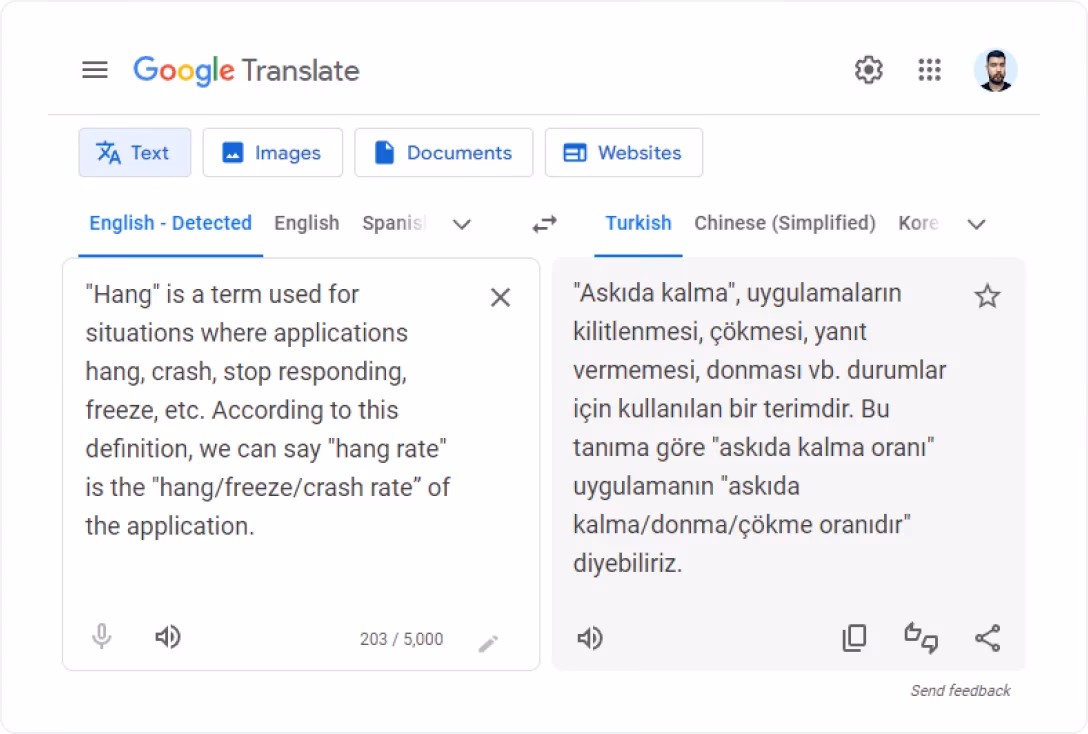The width and height of the screenshot is (1088, 734).
Task: Open the hamburger main menu
Action: click(x=95, y=70)
